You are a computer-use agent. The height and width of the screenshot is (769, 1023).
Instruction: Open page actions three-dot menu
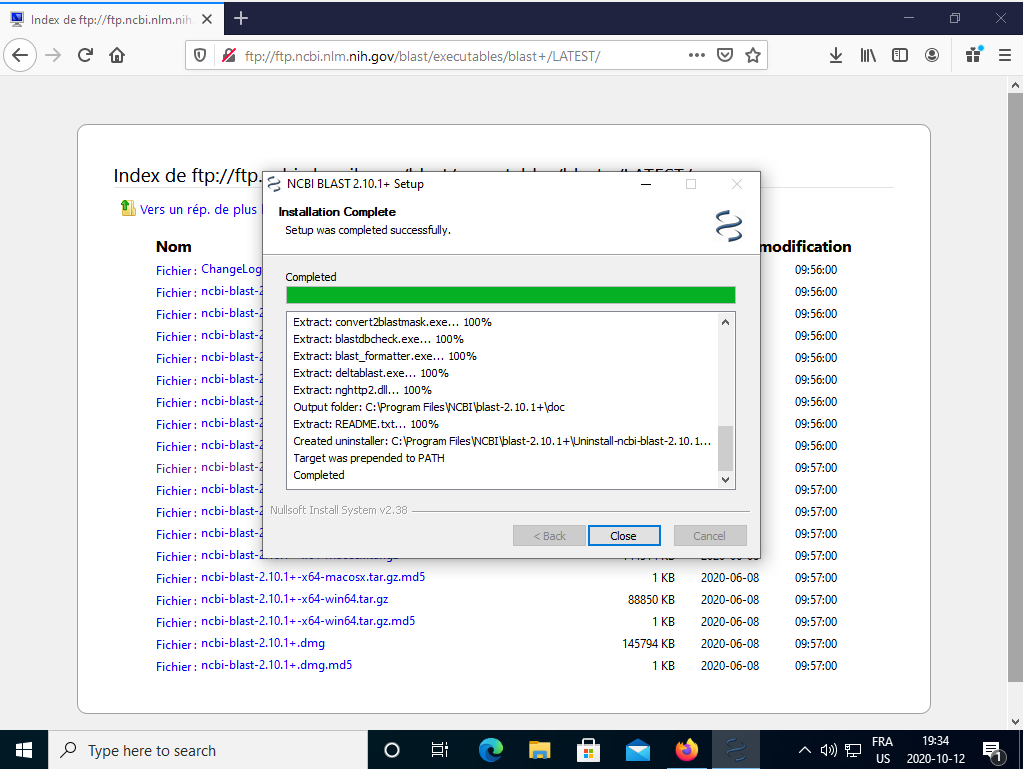(x=697, y=56)
